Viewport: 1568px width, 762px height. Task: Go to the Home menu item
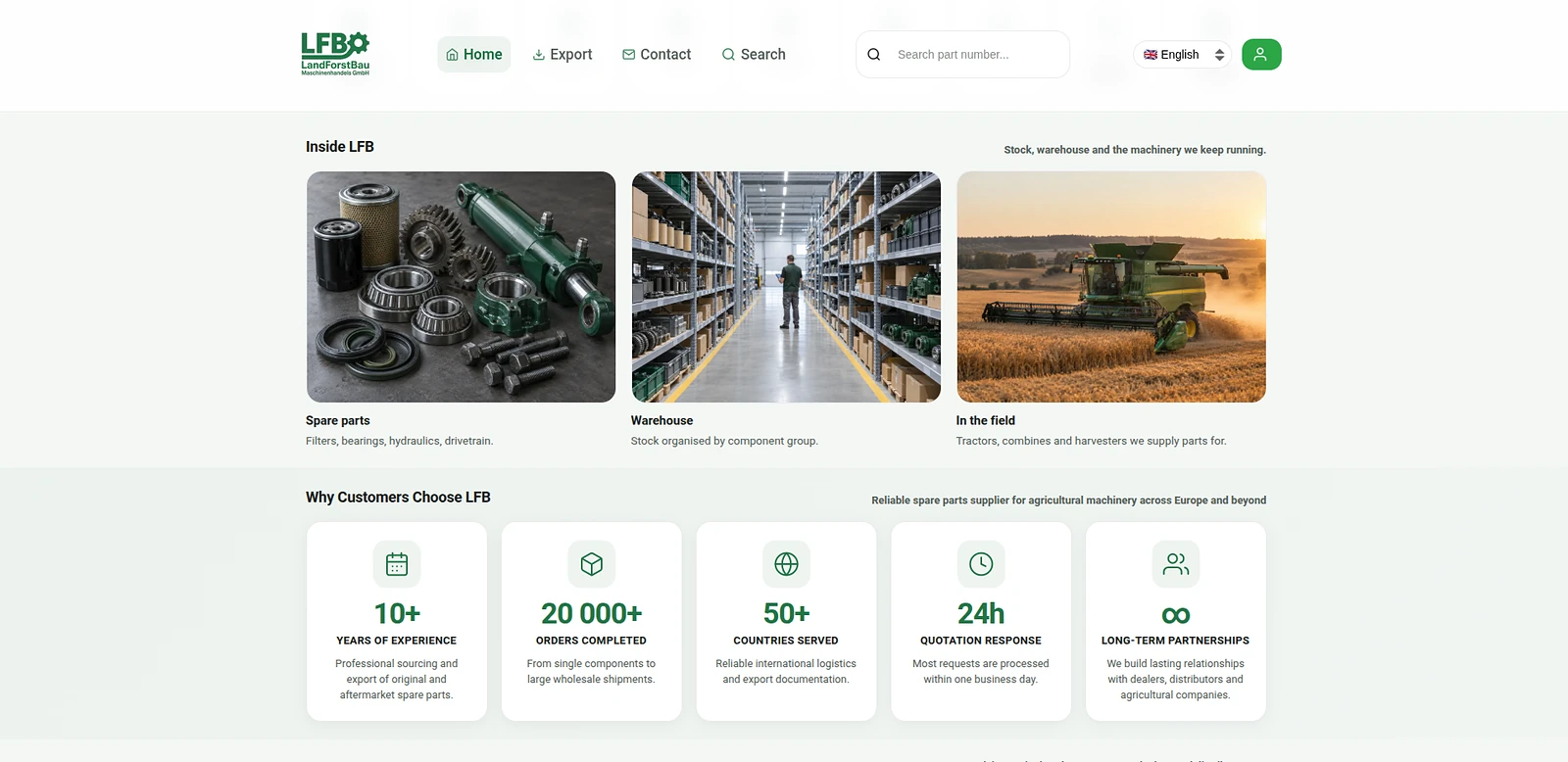tap(474, 55)
